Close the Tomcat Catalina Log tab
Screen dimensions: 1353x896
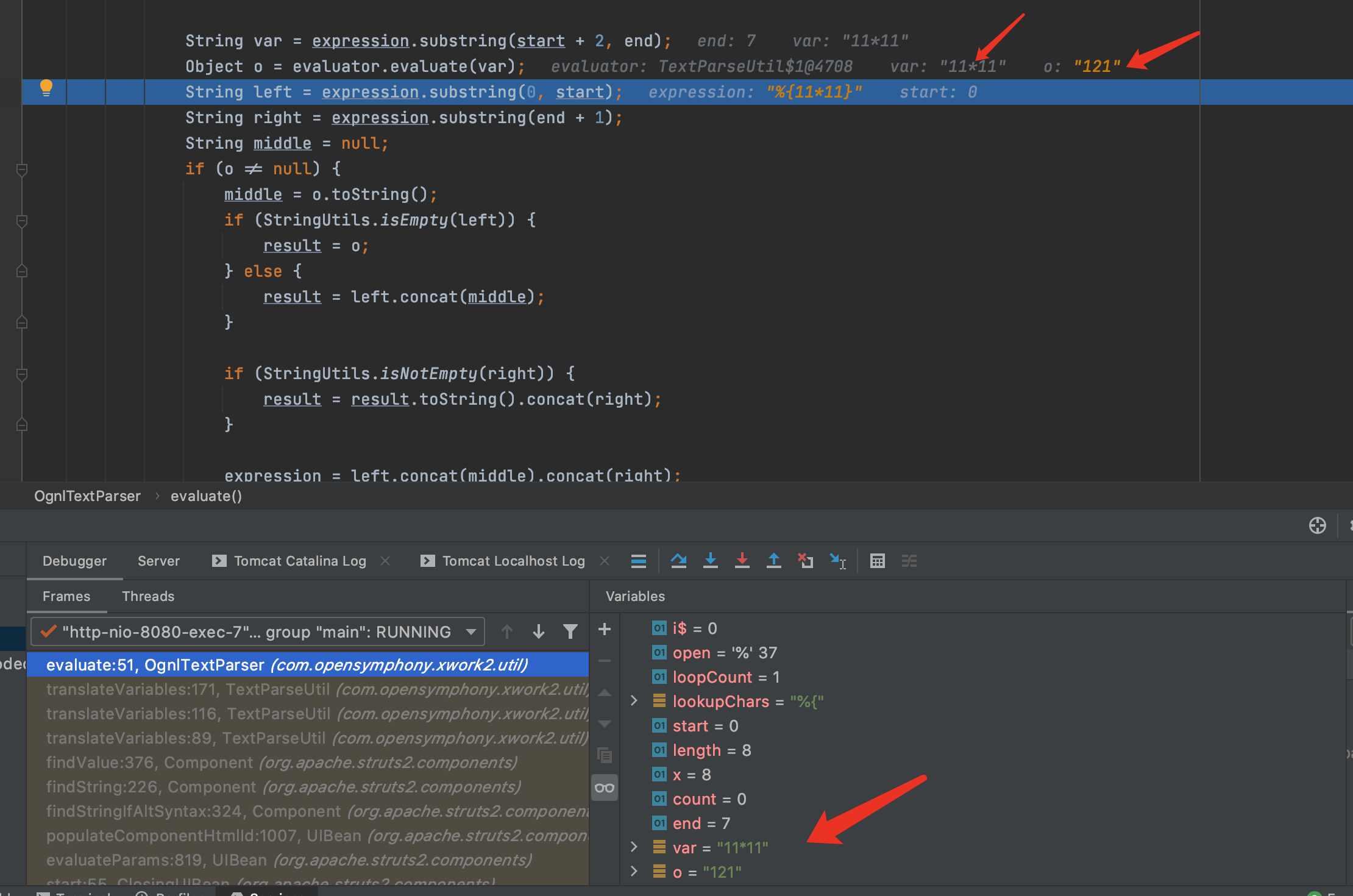[x=385, y=561]
